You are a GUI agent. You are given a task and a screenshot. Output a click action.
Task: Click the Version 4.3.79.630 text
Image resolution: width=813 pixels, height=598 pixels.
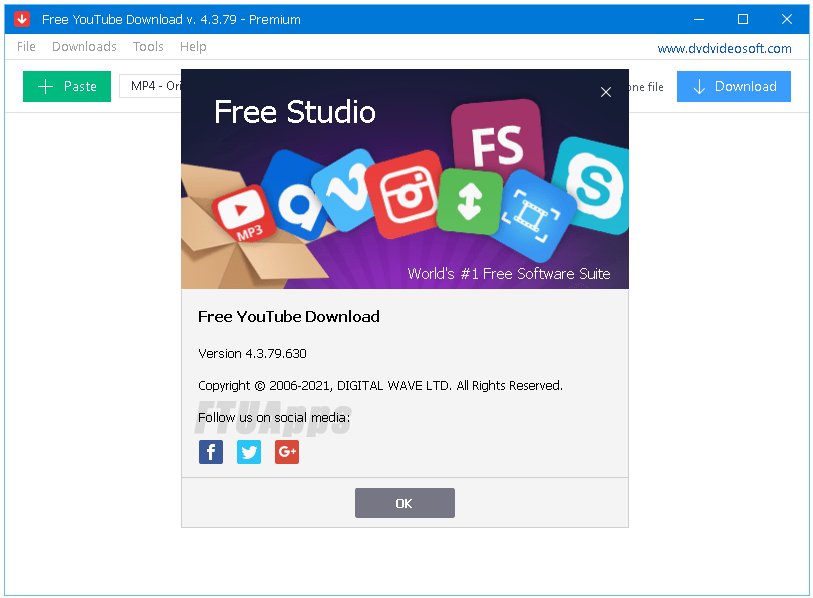click(252, 354)
